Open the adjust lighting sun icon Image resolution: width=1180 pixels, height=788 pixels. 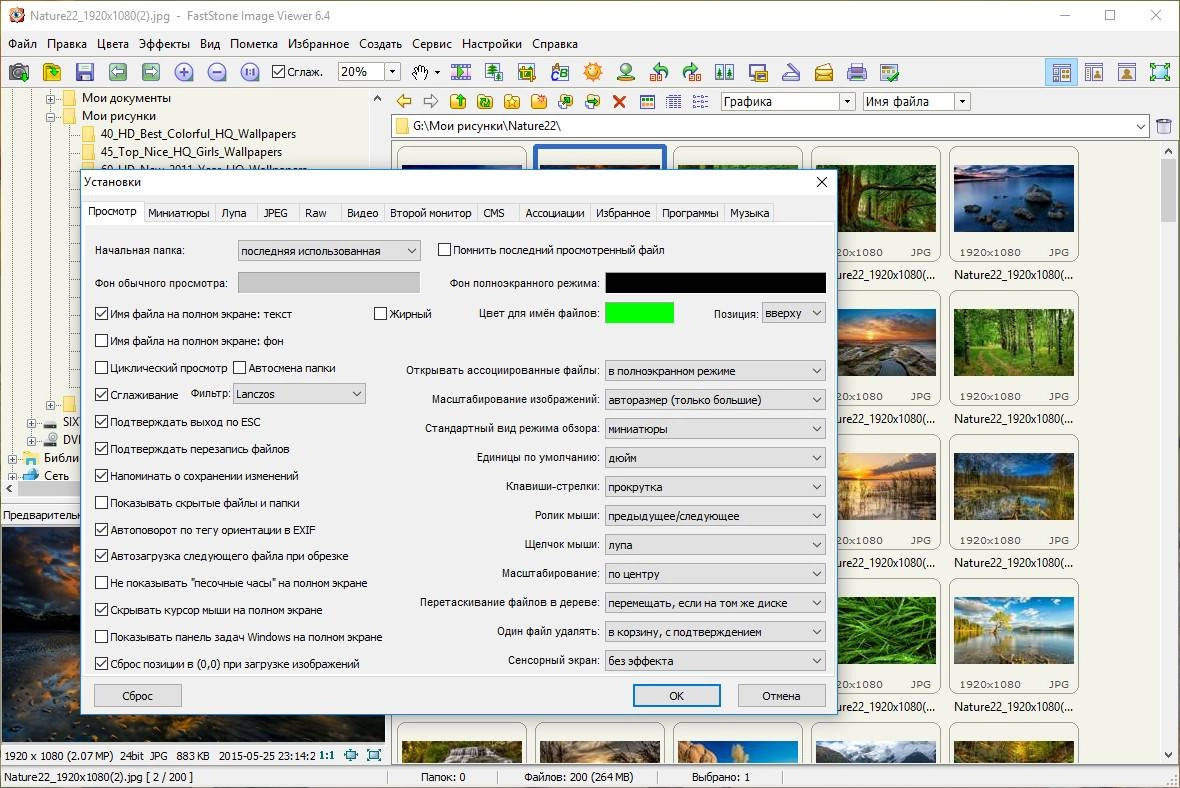point(593,72)
